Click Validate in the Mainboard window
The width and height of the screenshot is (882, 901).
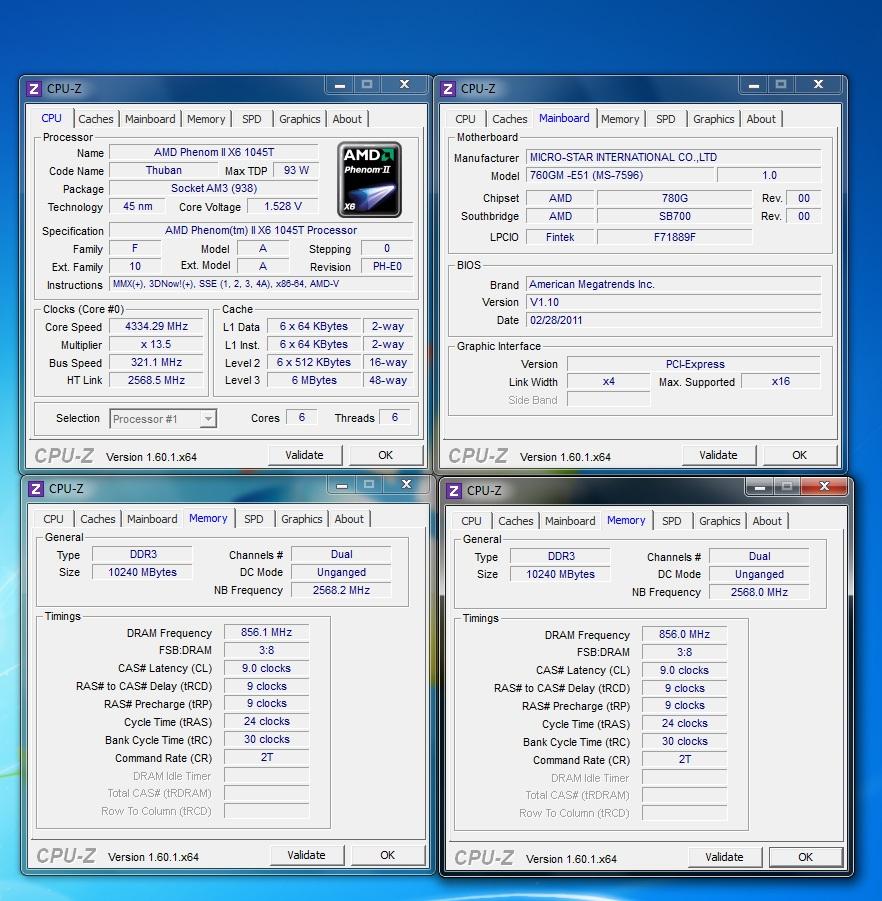[718, 455]
